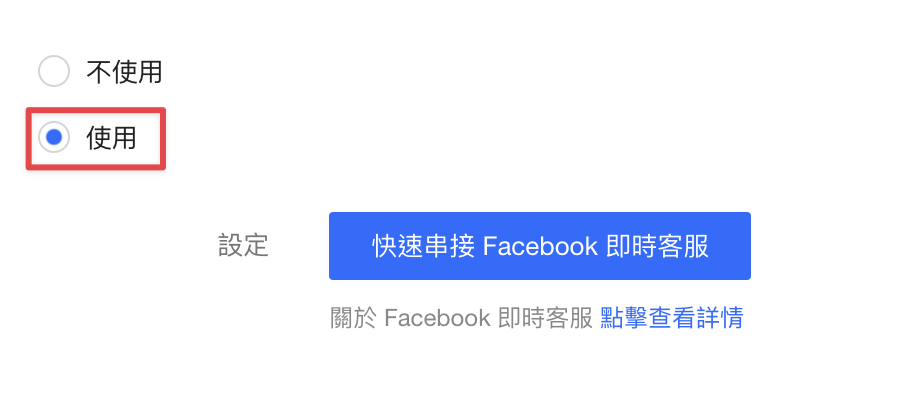Click the blue Facebook 即時客服 connect button
The width and height of the screenshot is (917, 416).
tap(540, 246)
